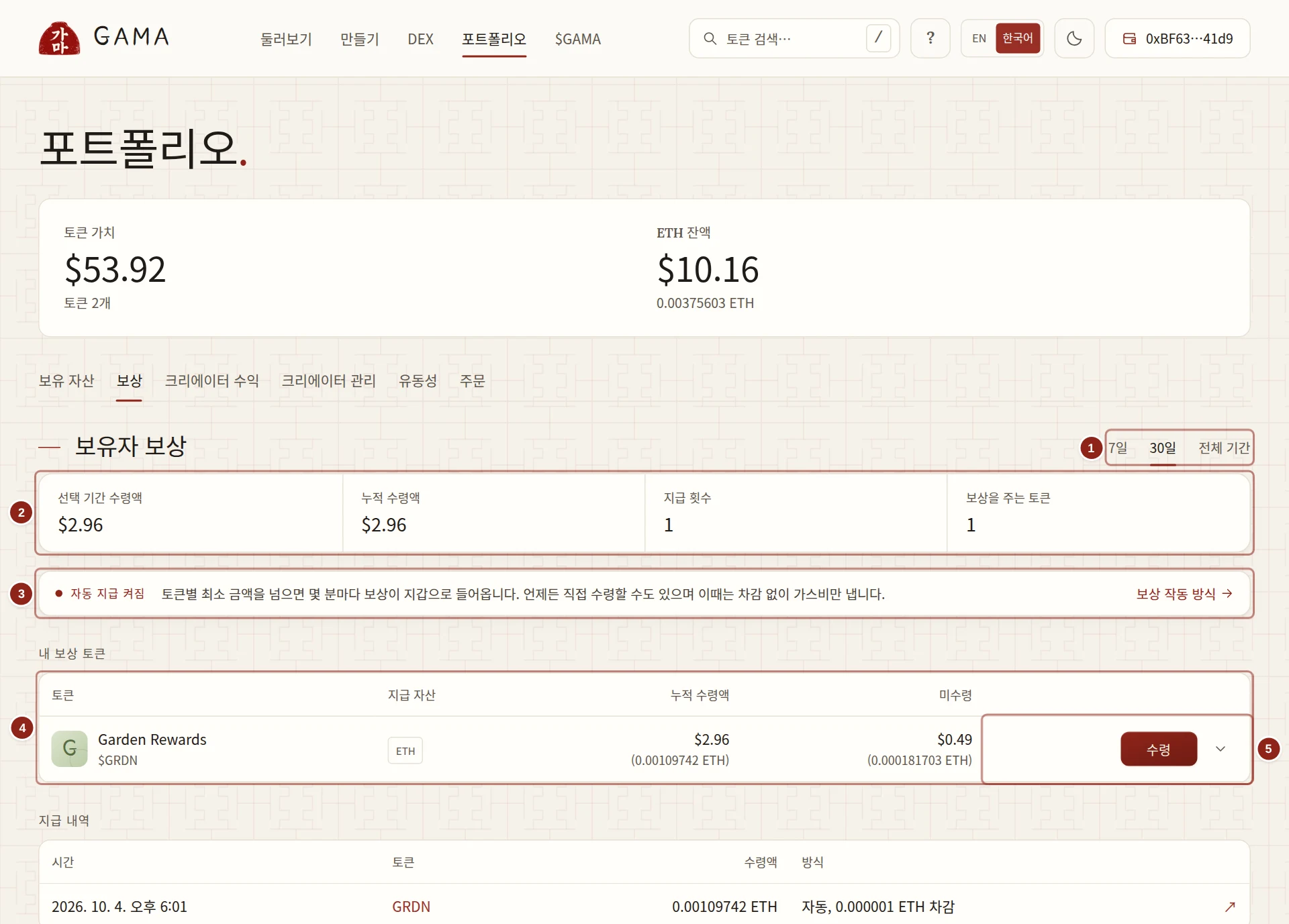The width and height of the screenshot is (1289, 924).
Task: Click 자동, 0.000001 ETH 차감 method text
Action: click(x=878, y=907)
